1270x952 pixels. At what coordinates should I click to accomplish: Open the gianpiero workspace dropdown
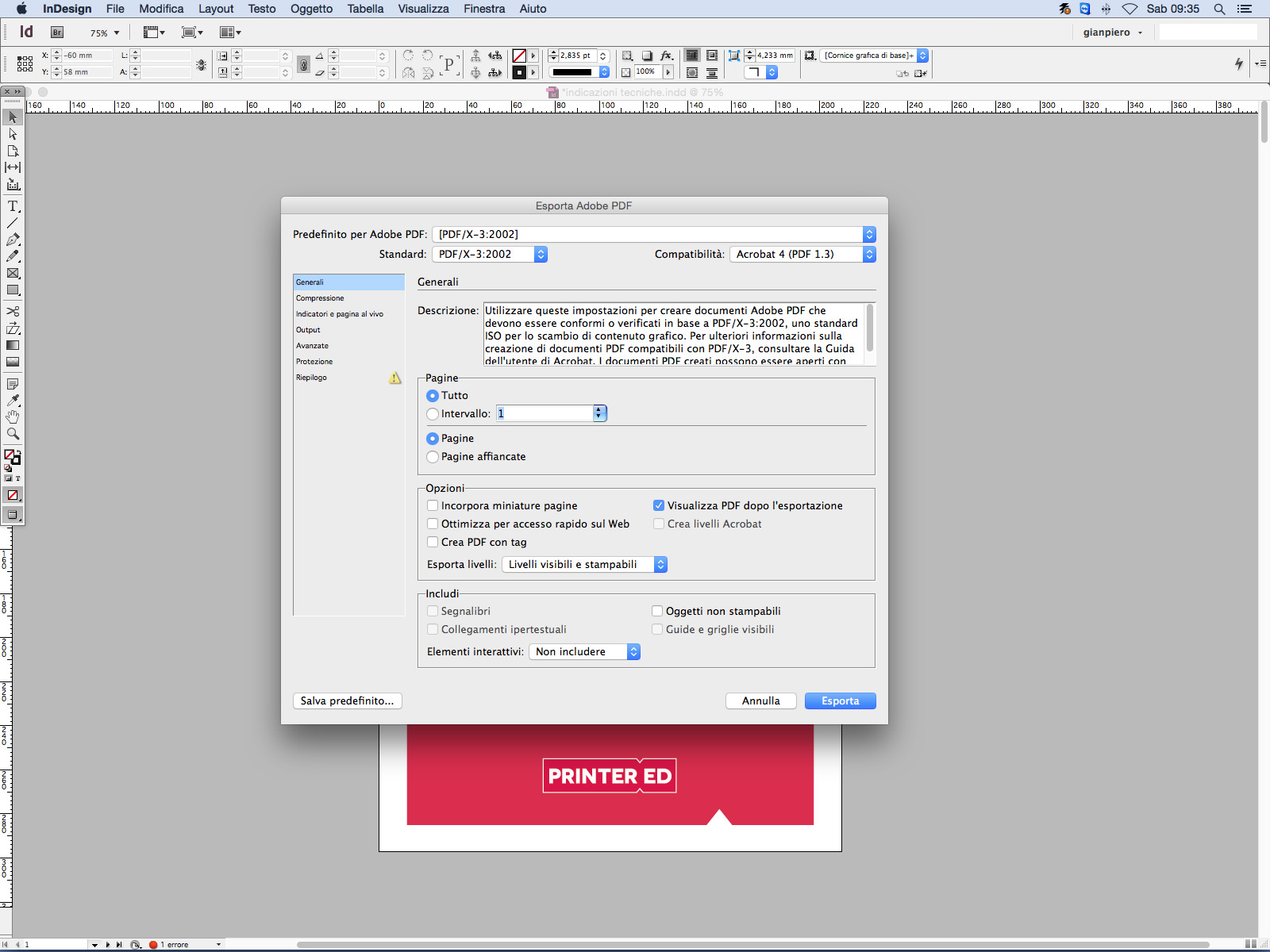(x=1113, y=33)
